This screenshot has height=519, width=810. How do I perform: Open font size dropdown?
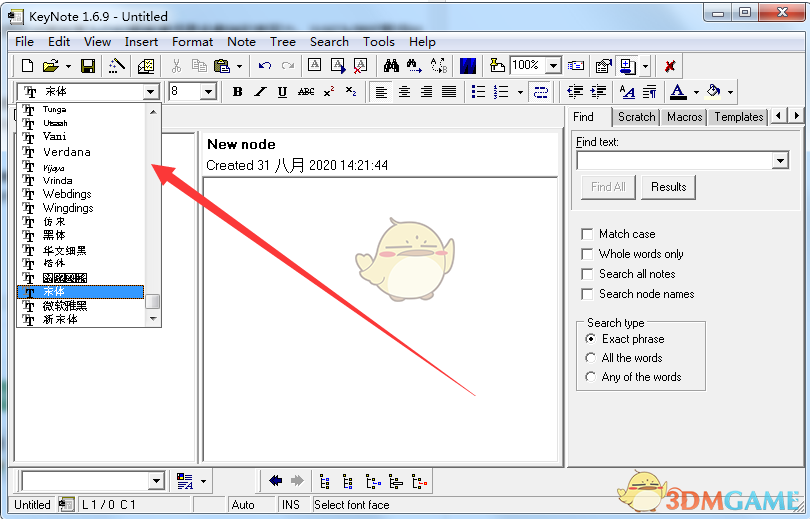[x=208, y=92]
